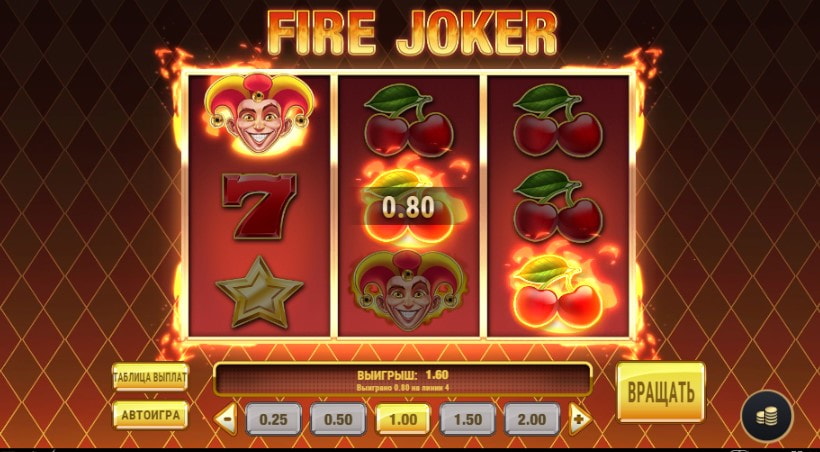Click the gold star symbol
Image resolution: width=820 pixels, height=452 pixels.
[259, 292]
